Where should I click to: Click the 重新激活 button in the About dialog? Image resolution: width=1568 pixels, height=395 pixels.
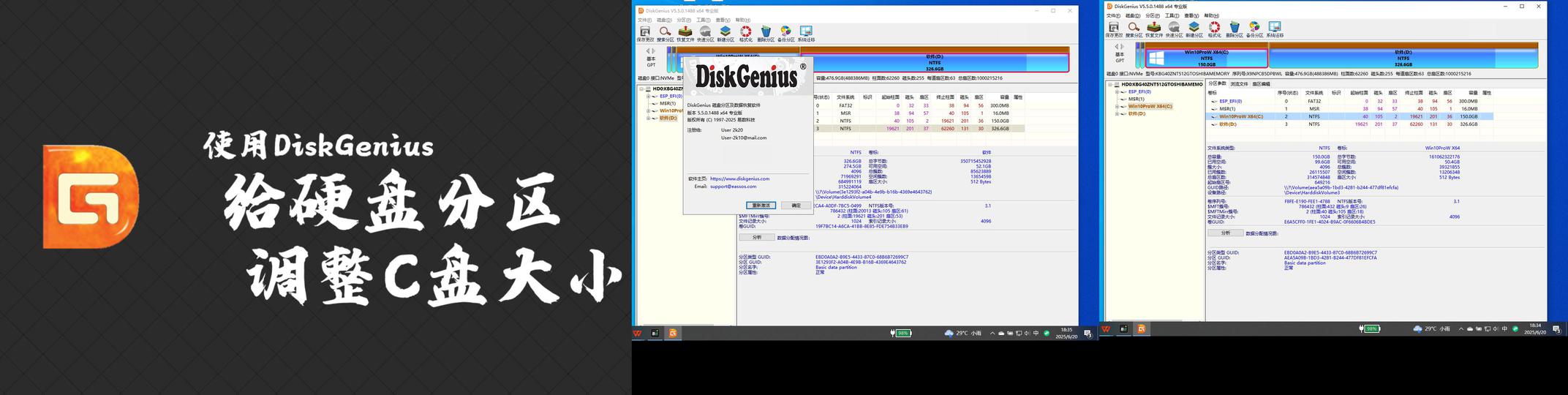[x=761, y=206]
